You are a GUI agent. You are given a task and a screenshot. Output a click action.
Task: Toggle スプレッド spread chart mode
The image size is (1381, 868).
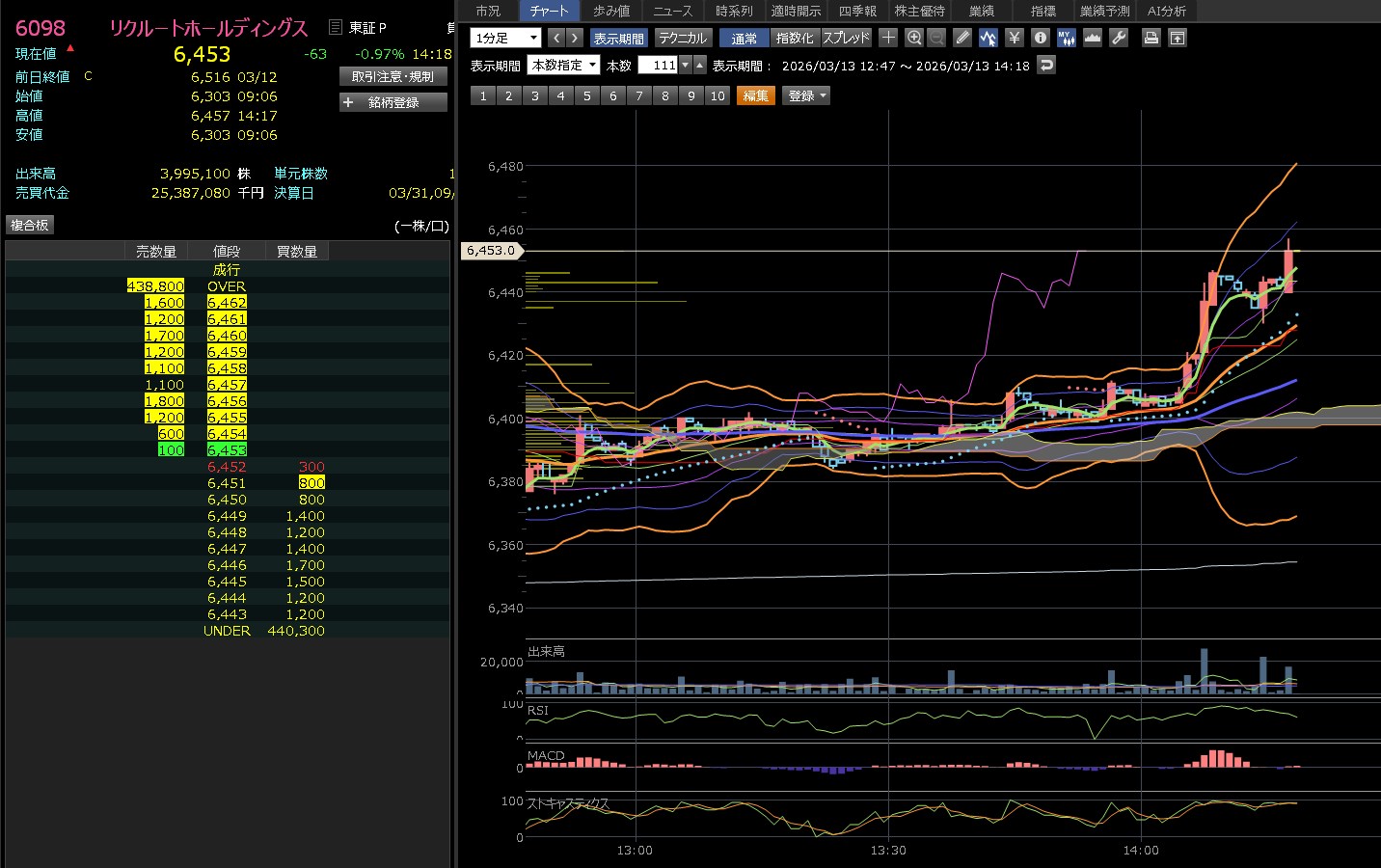click(846, 38)
